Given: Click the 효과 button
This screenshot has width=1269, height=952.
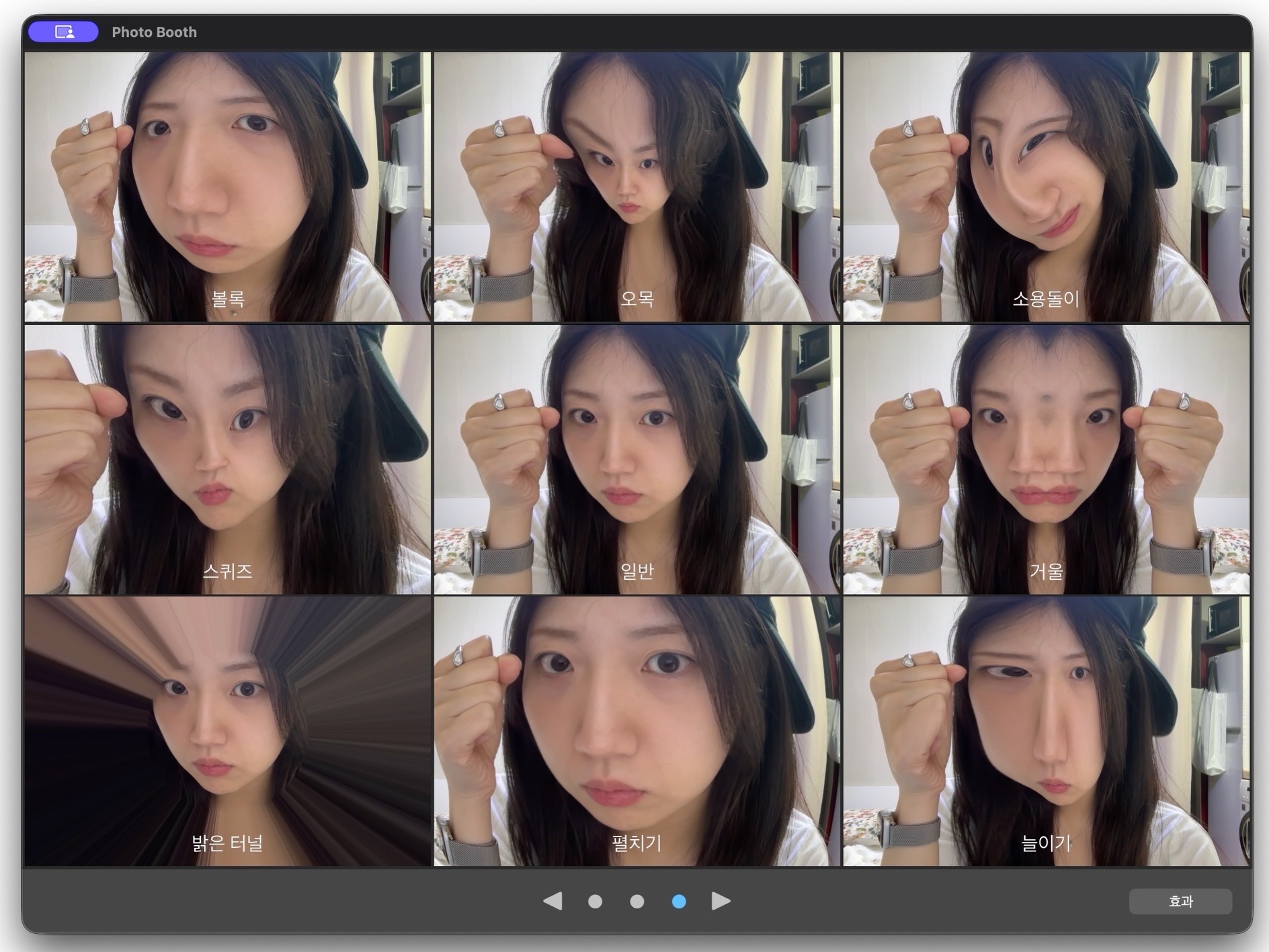Looking at the screenshot, I should [x=1180, y=901].
